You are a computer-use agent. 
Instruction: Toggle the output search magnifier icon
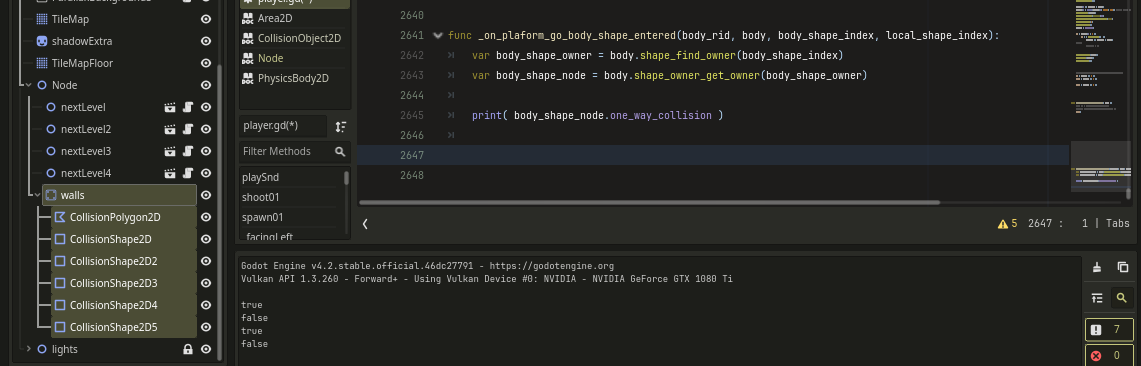point(1122,298)
